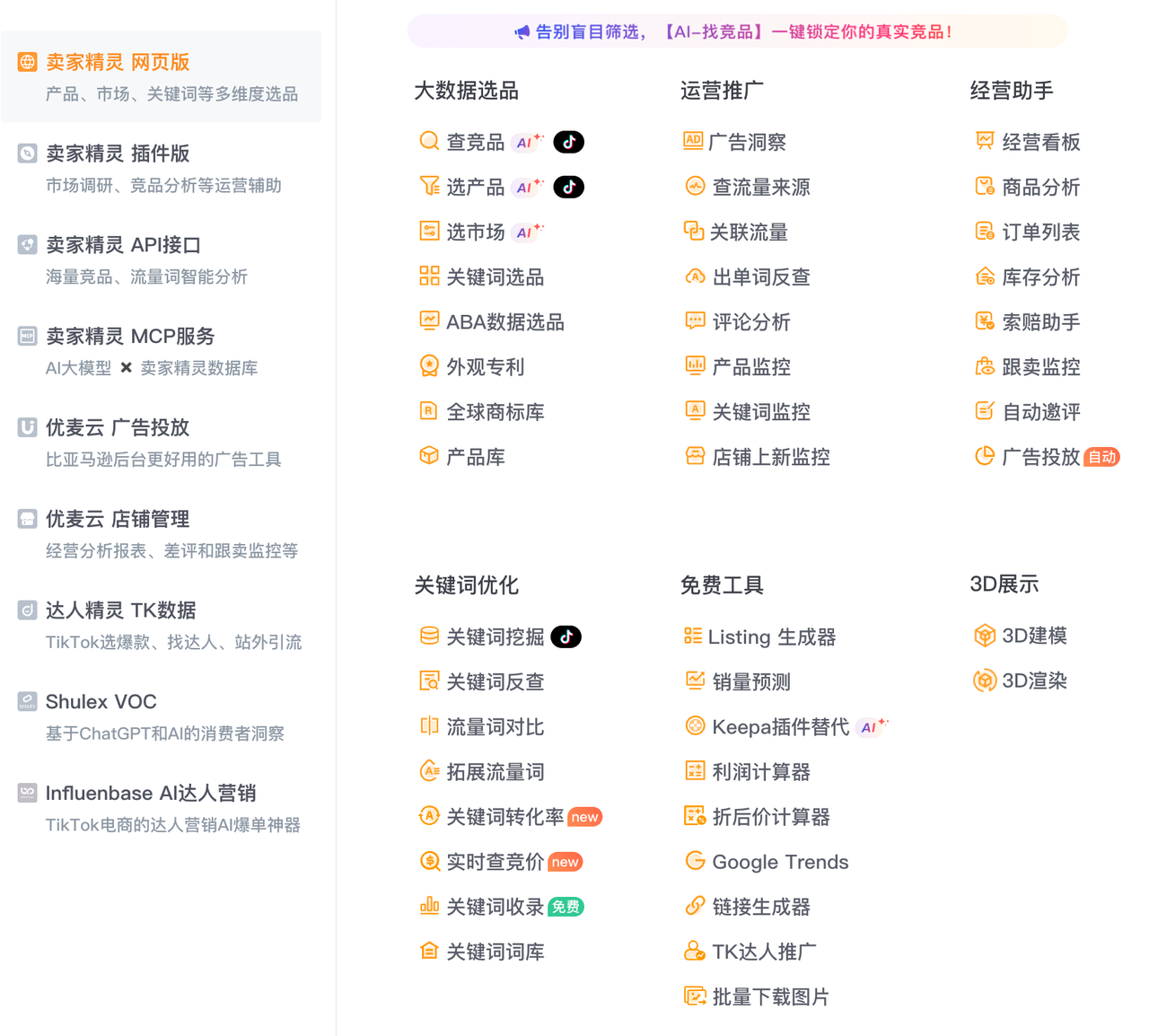Click the 利润计算器 calculator icon
This screenshot has width=1149, height=1036.
695,771
